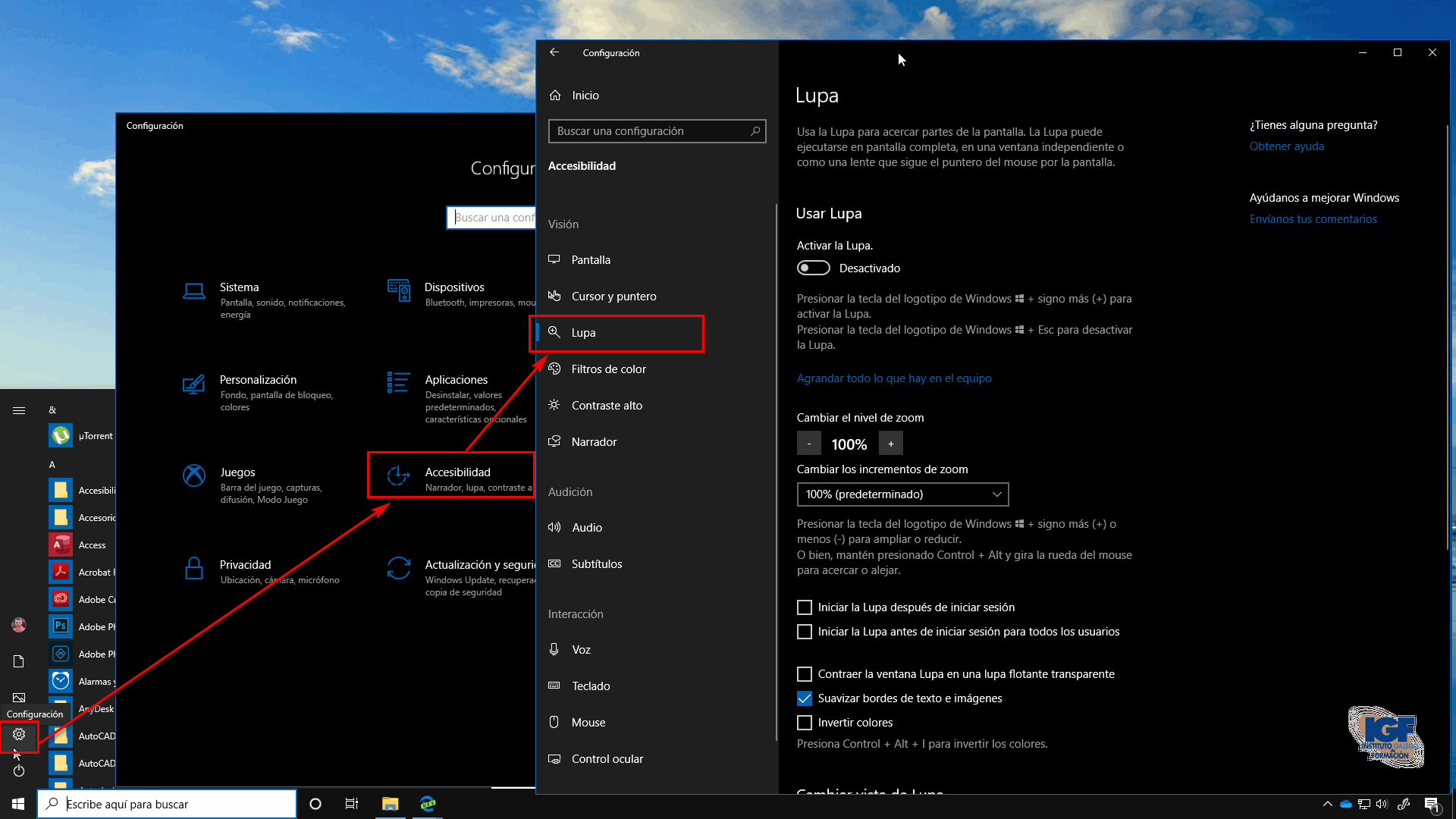Check Iniciar la Lupa después de iniciar sesión
Viewport: 1456px width, 819px height.
point(805,607)
